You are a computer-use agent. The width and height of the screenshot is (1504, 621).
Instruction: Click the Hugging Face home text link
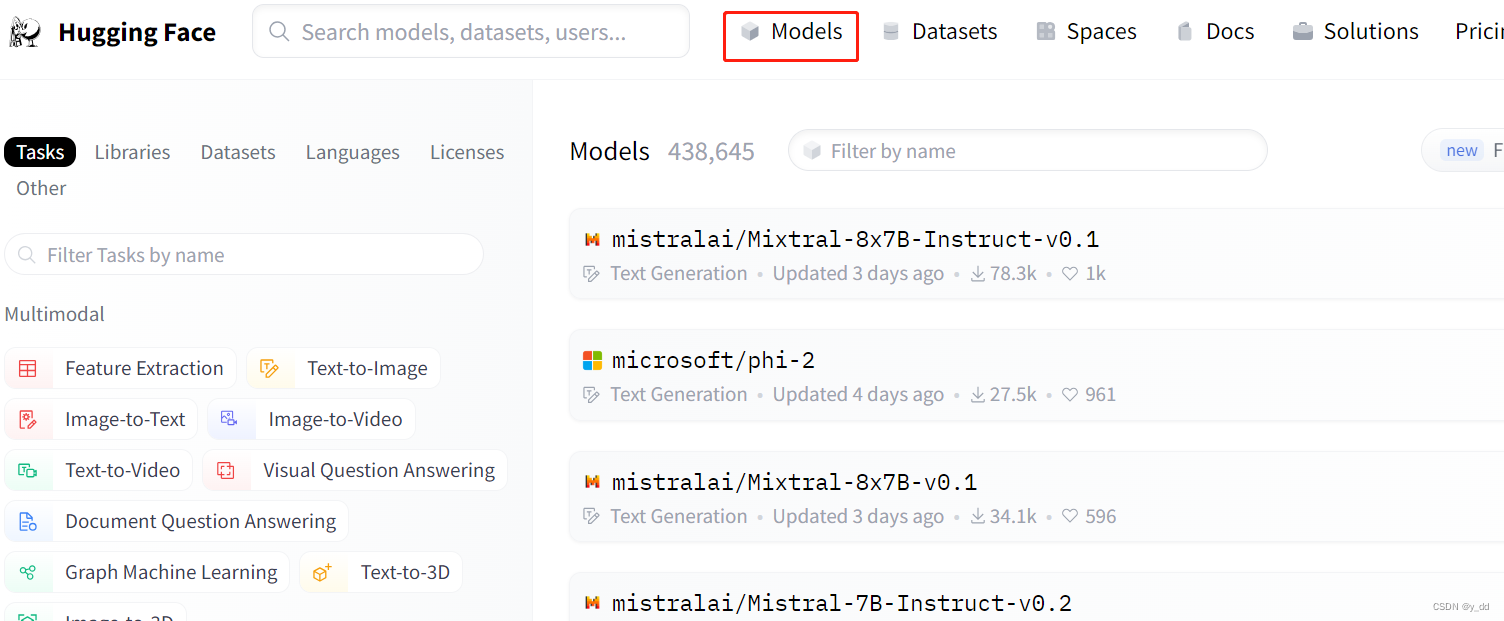tap(137, 32)
